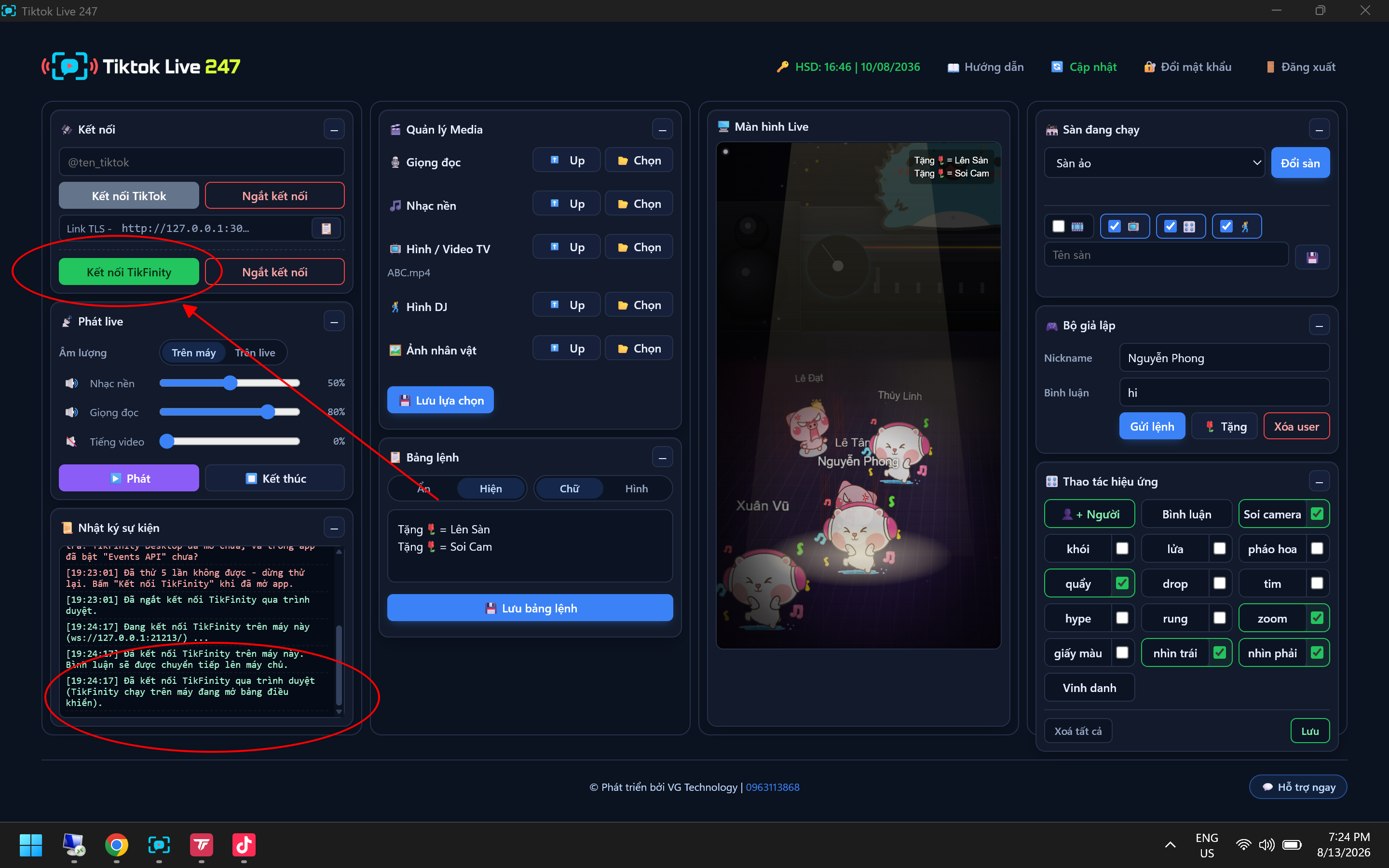
Task: Adjust the Nhạc nền volume slider
Action: point(230,383)
